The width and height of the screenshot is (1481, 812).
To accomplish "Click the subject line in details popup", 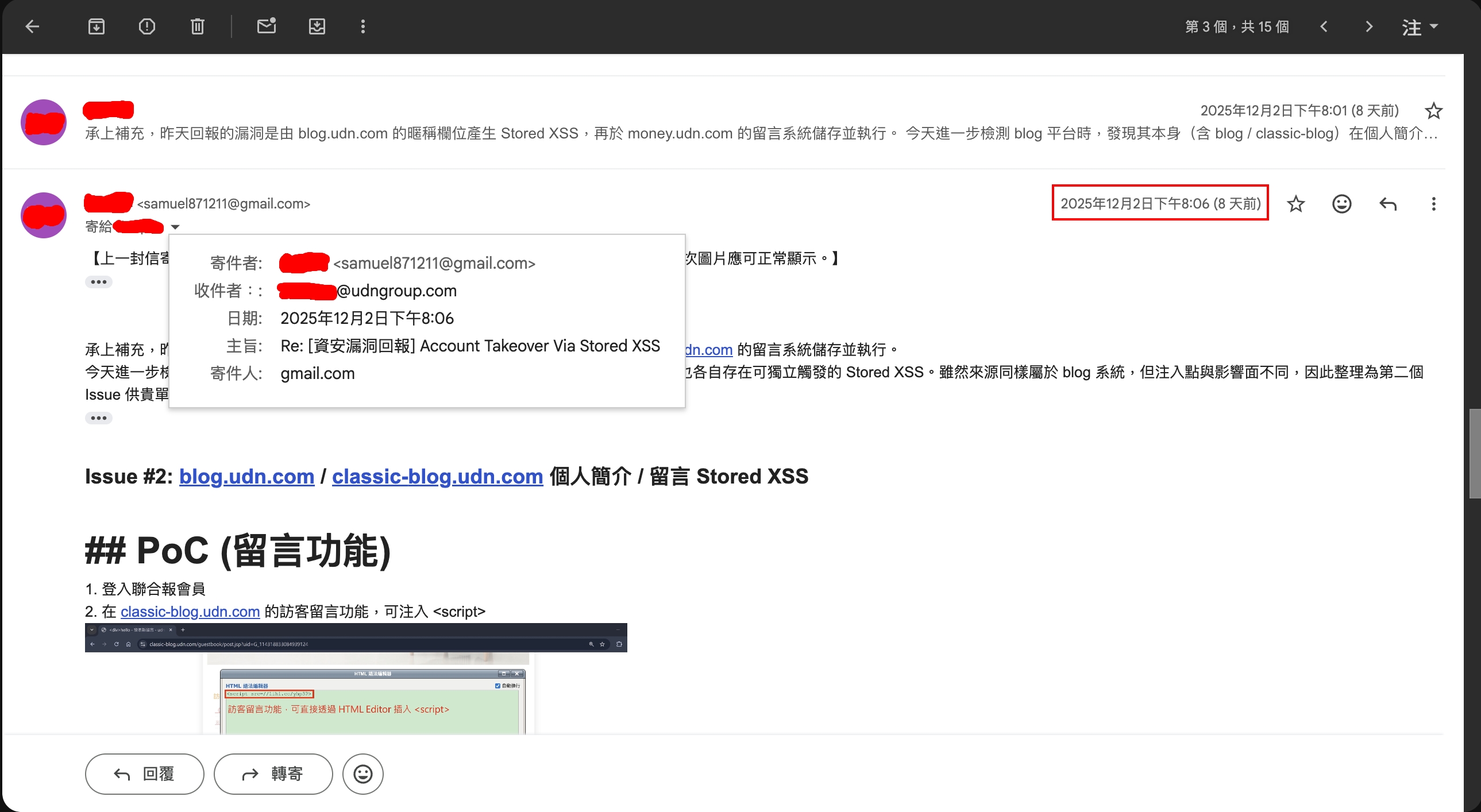I will (470, 346).
